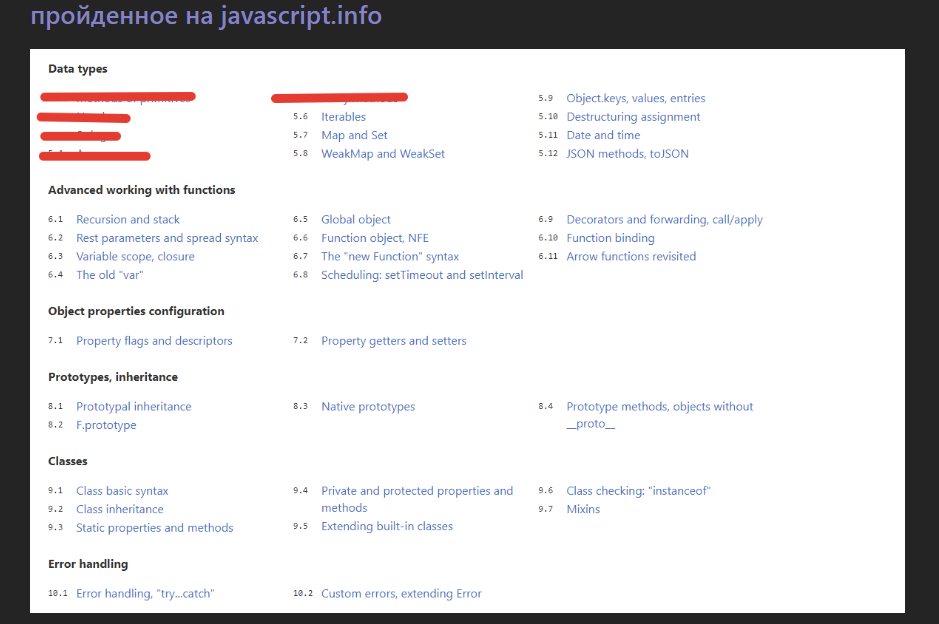Open the F.prototype link
Viewport: 939px width, 624px height.
tap(106, 426)
